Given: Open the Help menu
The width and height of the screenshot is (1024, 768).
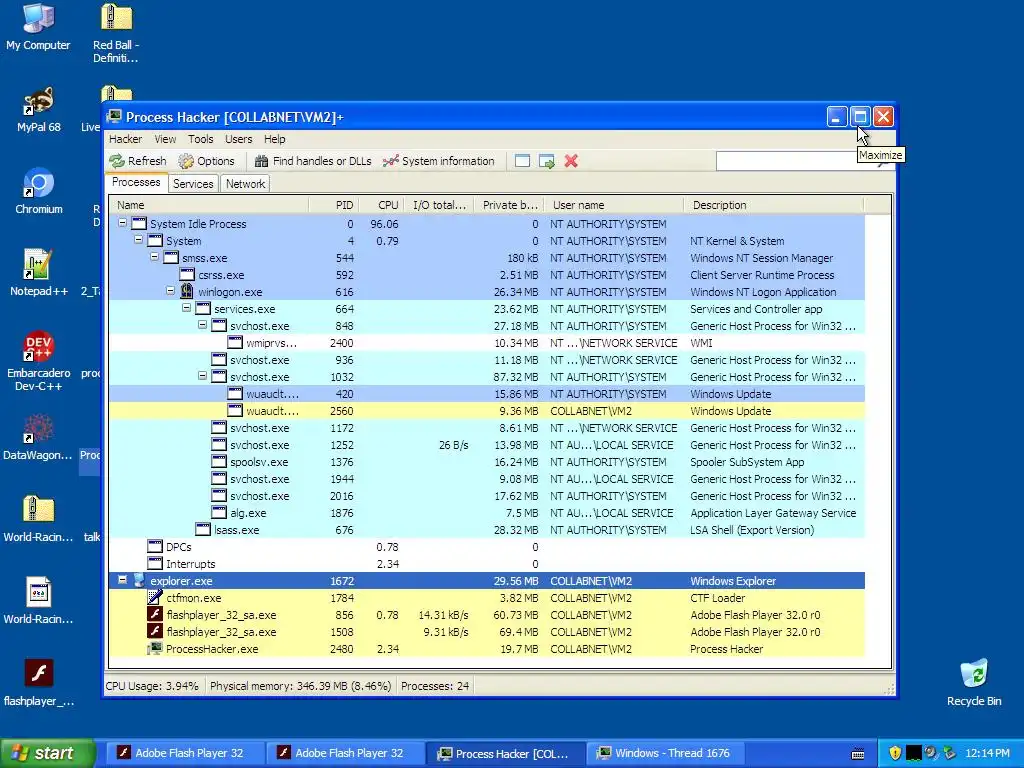Looking at the screenshot, I should (274, 139).
